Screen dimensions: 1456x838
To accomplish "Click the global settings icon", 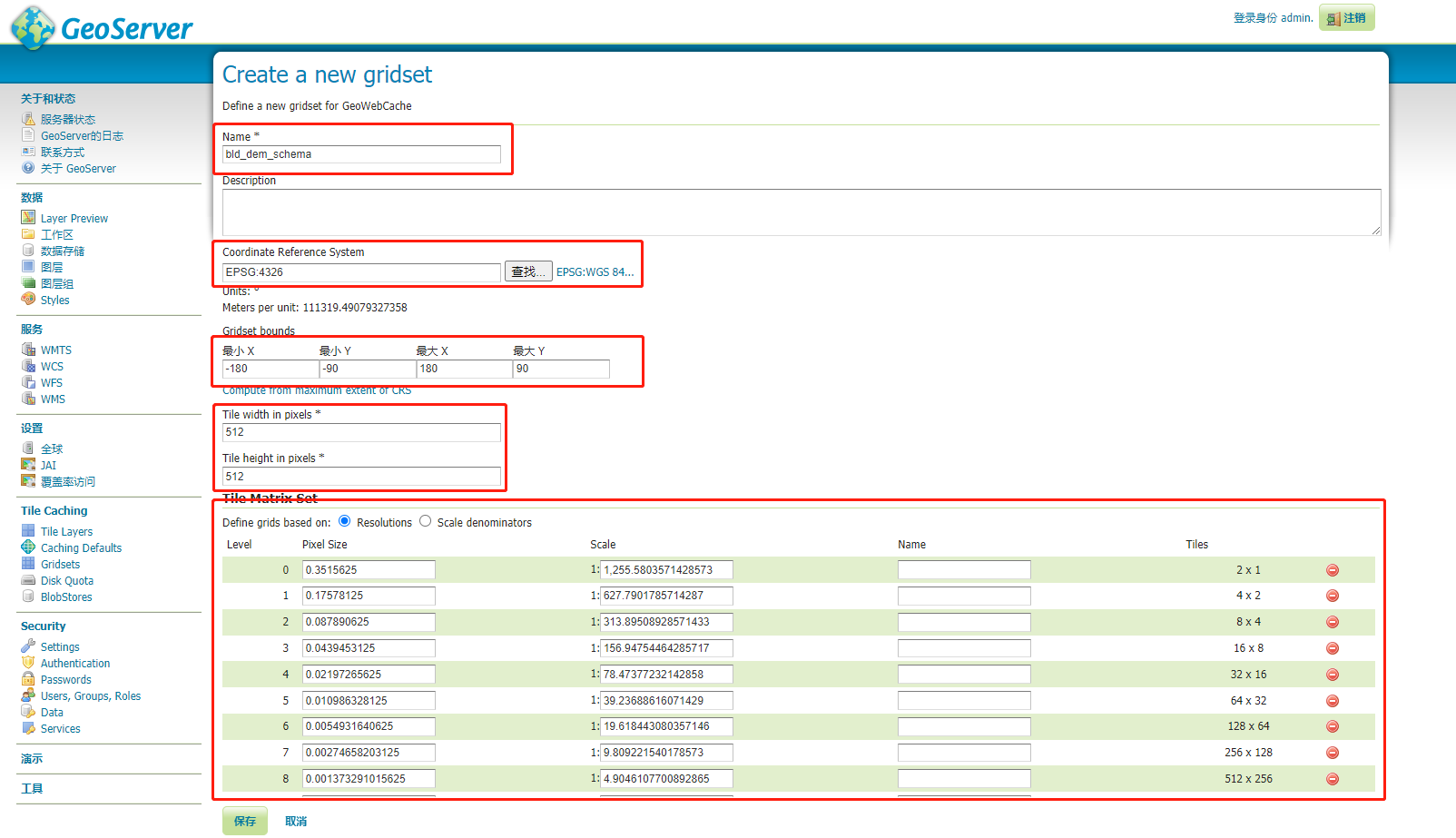I will (x=28, y=449).
